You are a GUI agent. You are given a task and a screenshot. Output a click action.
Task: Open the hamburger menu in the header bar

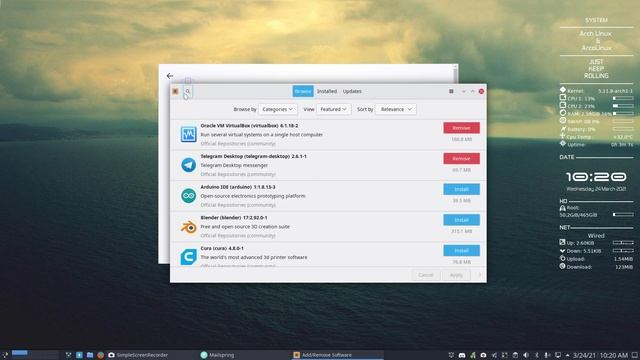pos(451,91)
